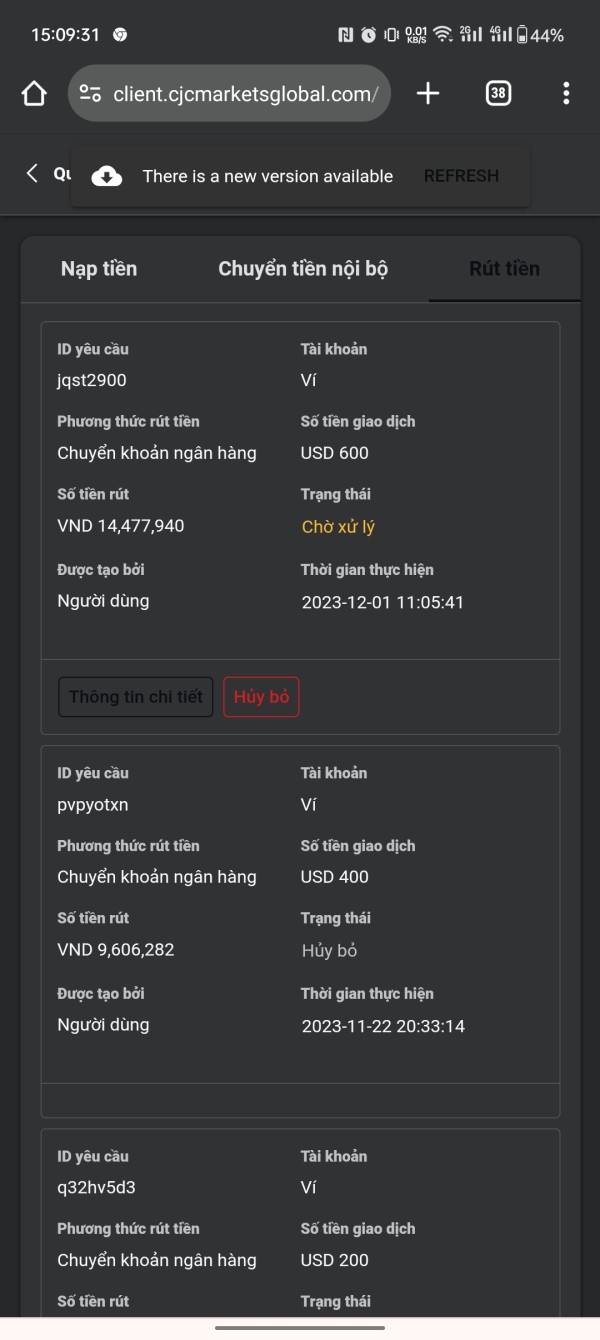Go back using the left chevron
Screen dimensions: 600x1340
(32, 174)
